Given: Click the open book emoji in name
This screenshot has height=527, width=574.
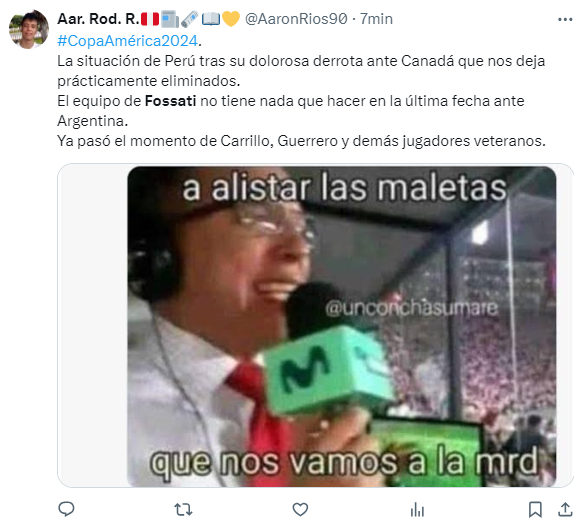Looking at the screenshot, I should (211, 19).
